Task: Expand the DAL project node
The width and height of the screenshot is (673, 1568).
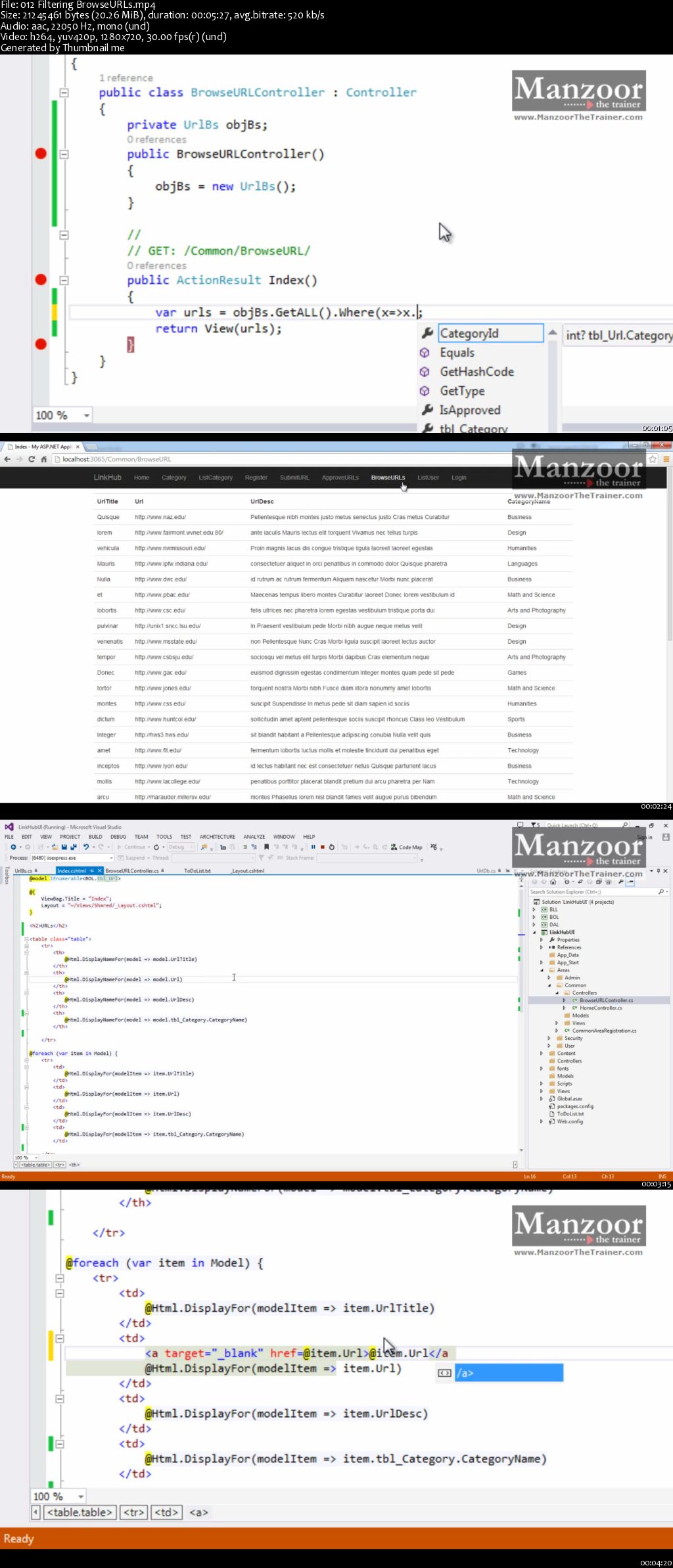Action: [x=534, y=925]
